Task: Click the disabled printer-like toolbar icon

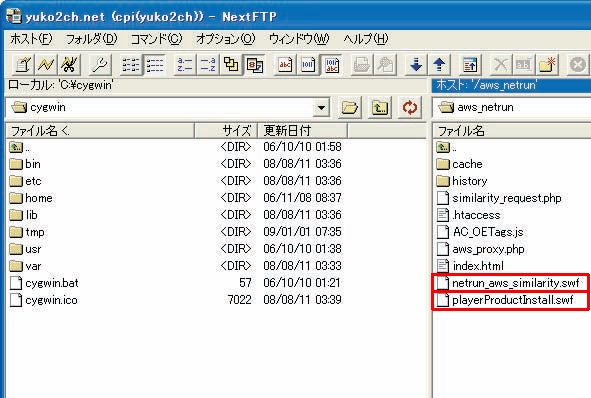Action: coord(361,65)
